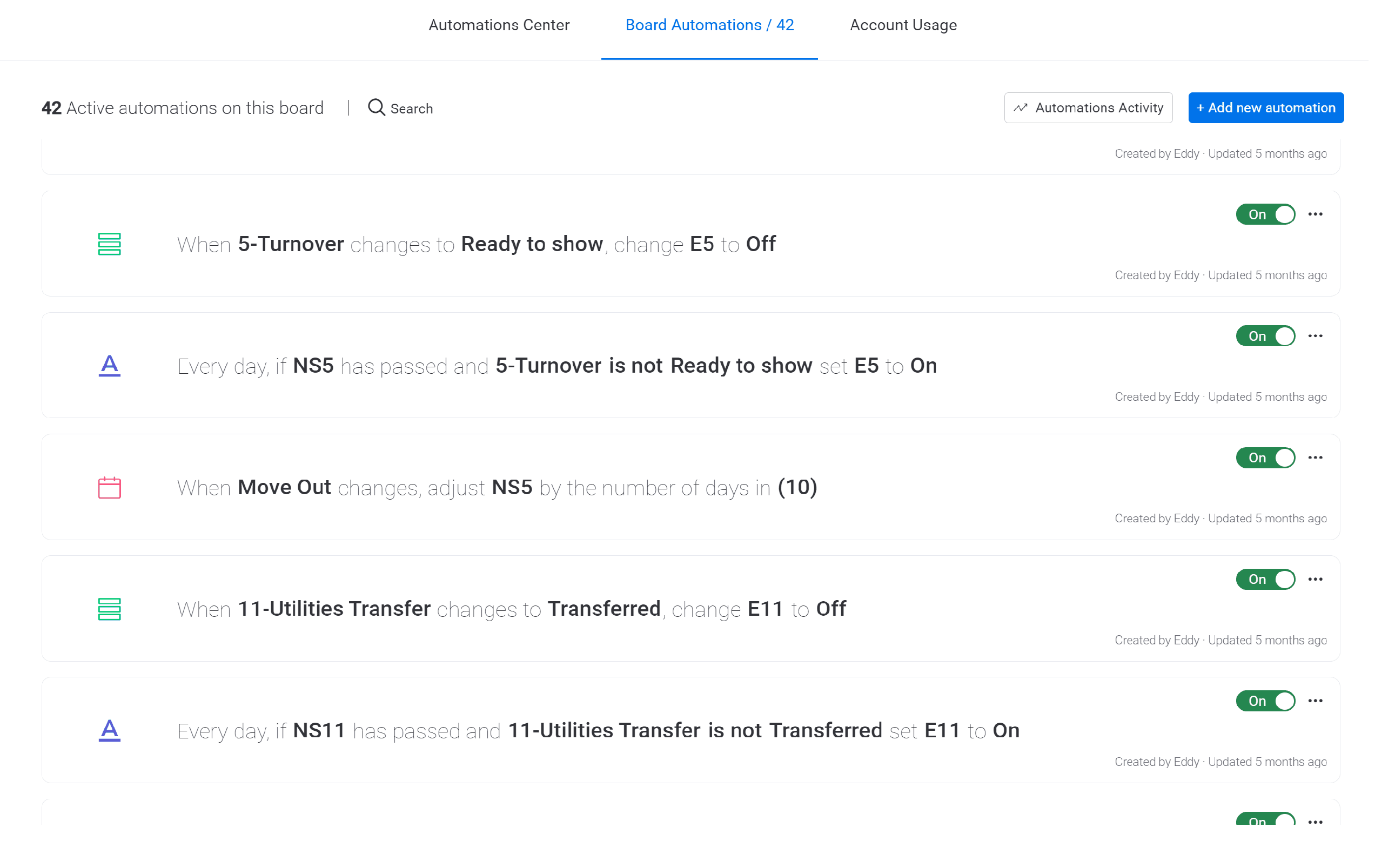Click Created by Eddy under the 11-Utilities Transferred automation
Screen dimensions: 1395x868
[x=1157, y=641]
